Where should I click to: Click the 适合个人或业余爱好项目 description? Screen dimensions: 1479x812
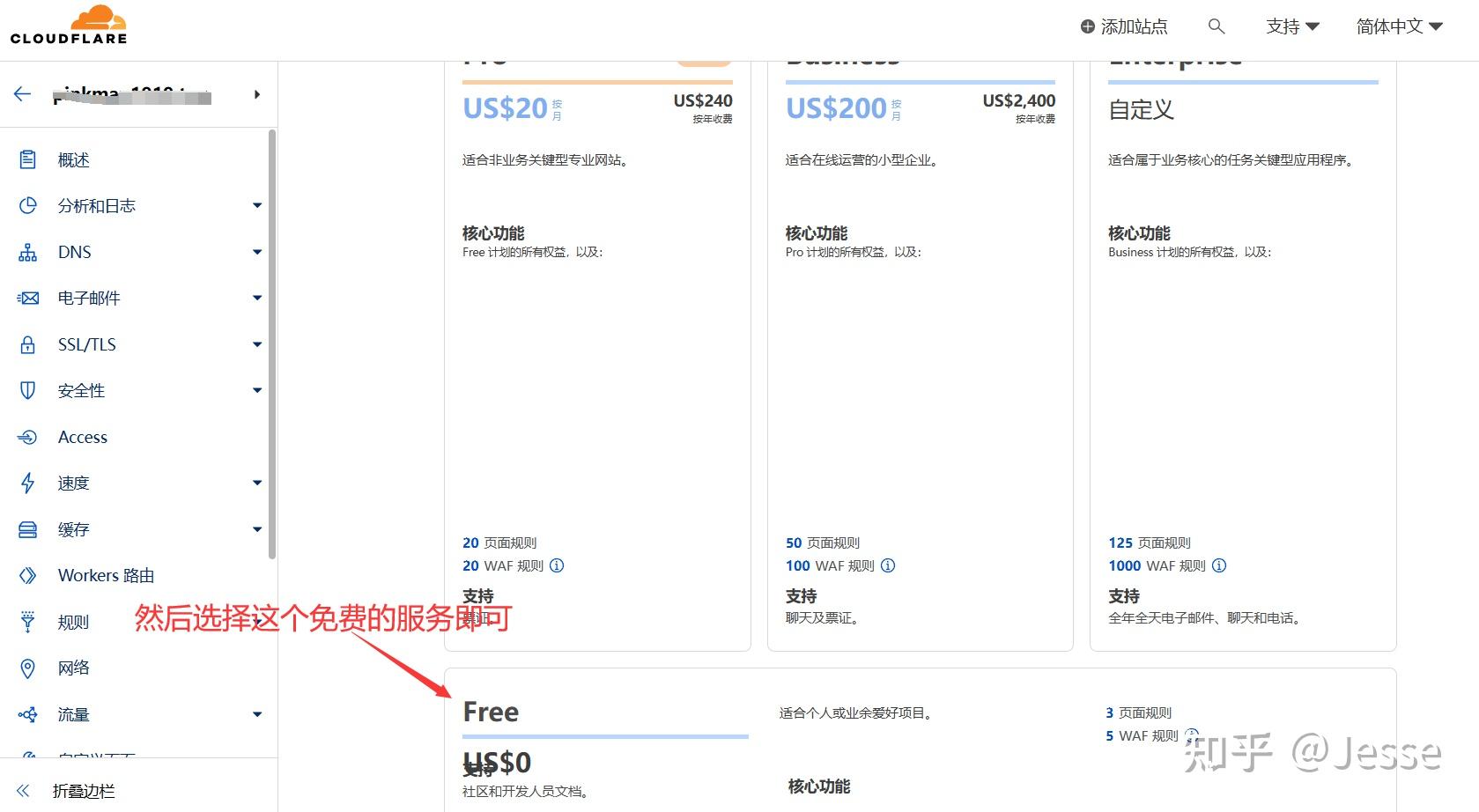855,712
